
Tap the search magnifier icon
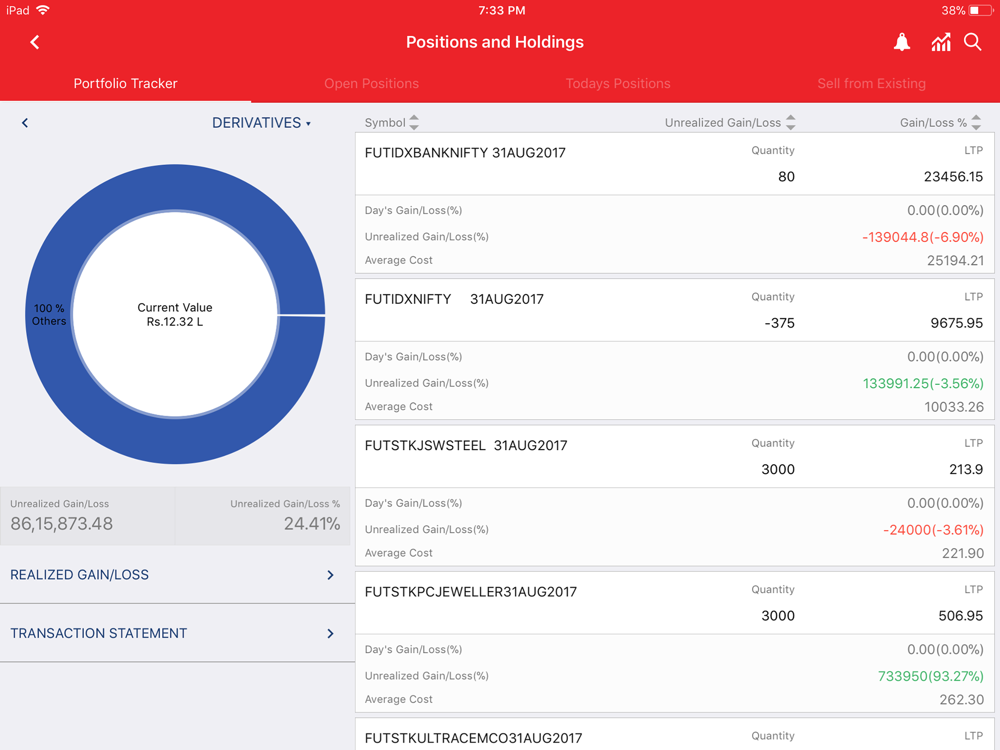(x=973, y=42)
